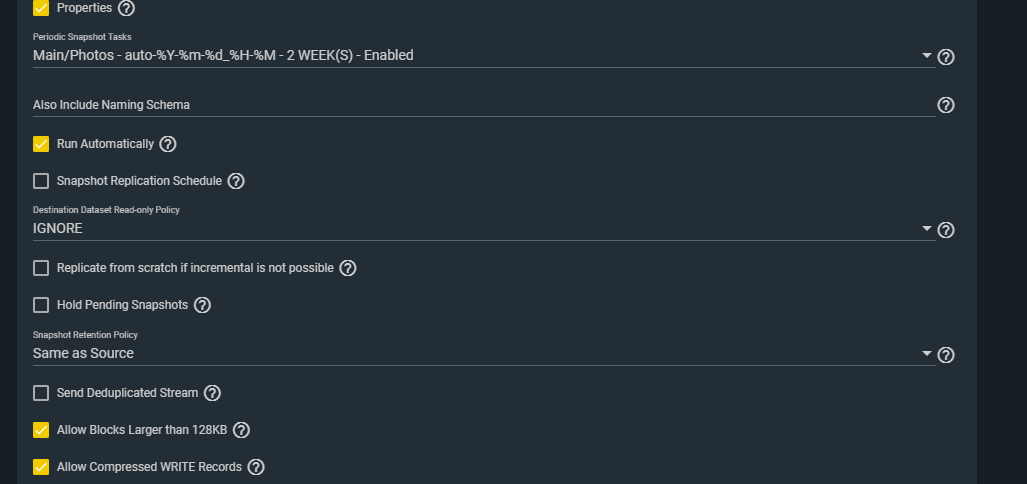Open help icon next to Properties
This screenshot has height=484, width=1027.
126,8
